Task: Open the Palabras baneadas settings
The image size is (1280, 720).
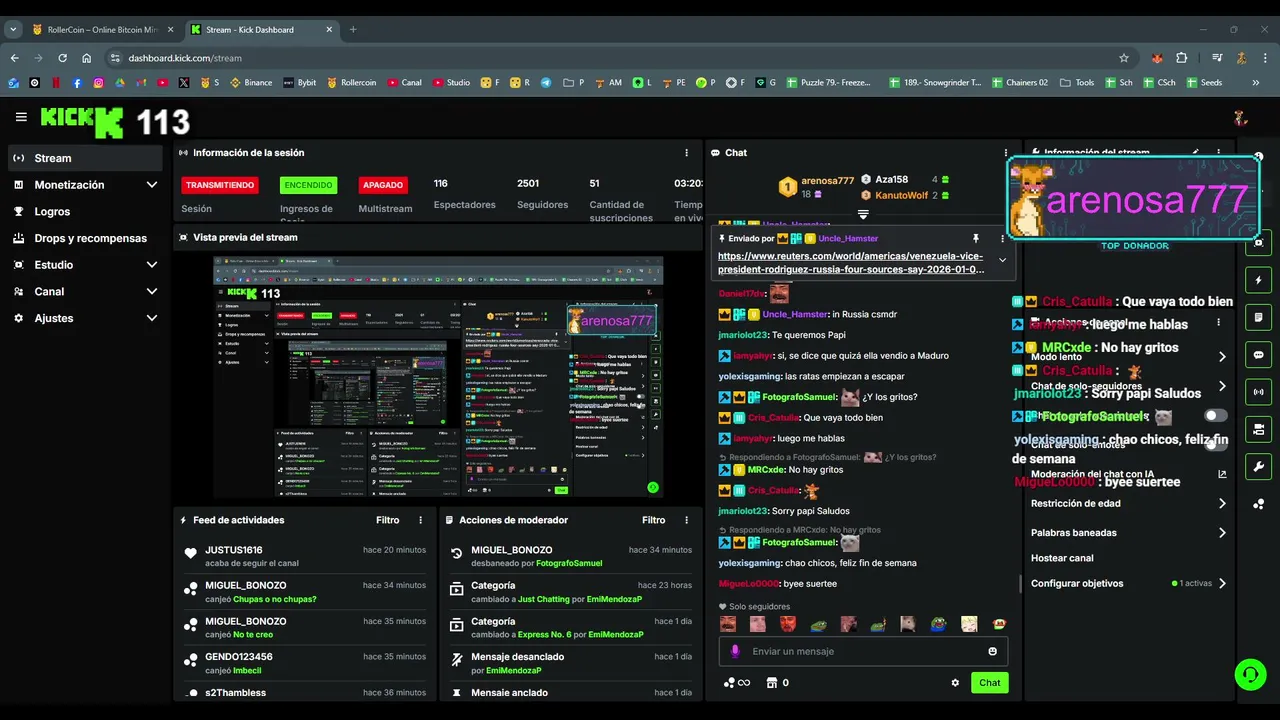Action: (x=1128, y=533)
